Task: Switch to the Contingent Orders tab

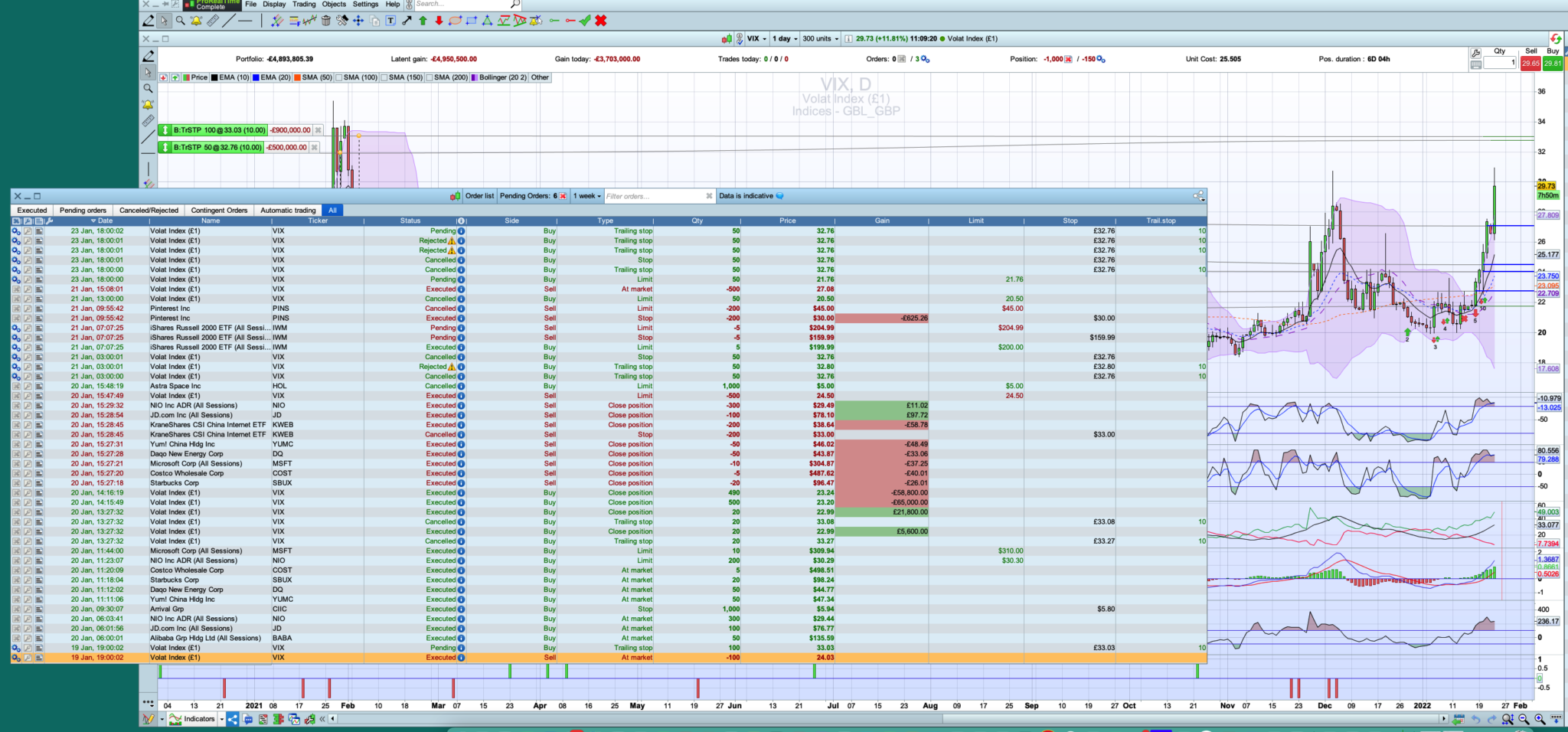Action: (x=219, y=210)
